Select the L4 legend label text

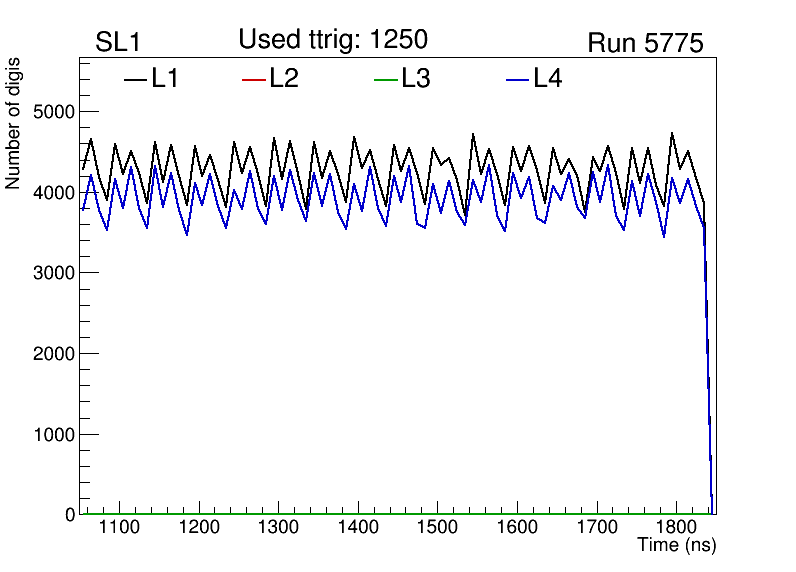click(547, 79)
